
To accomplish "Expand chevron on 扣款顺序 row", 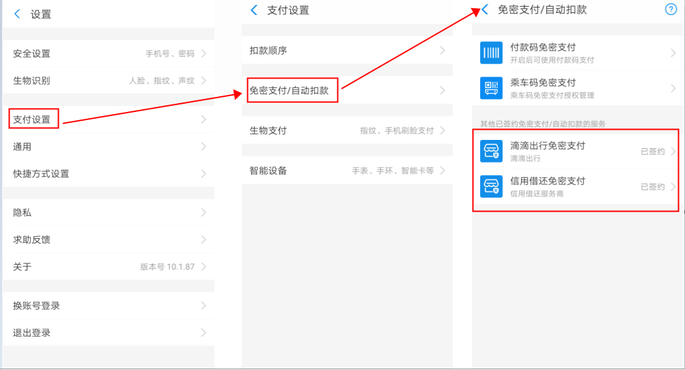I will pos(443,50).
